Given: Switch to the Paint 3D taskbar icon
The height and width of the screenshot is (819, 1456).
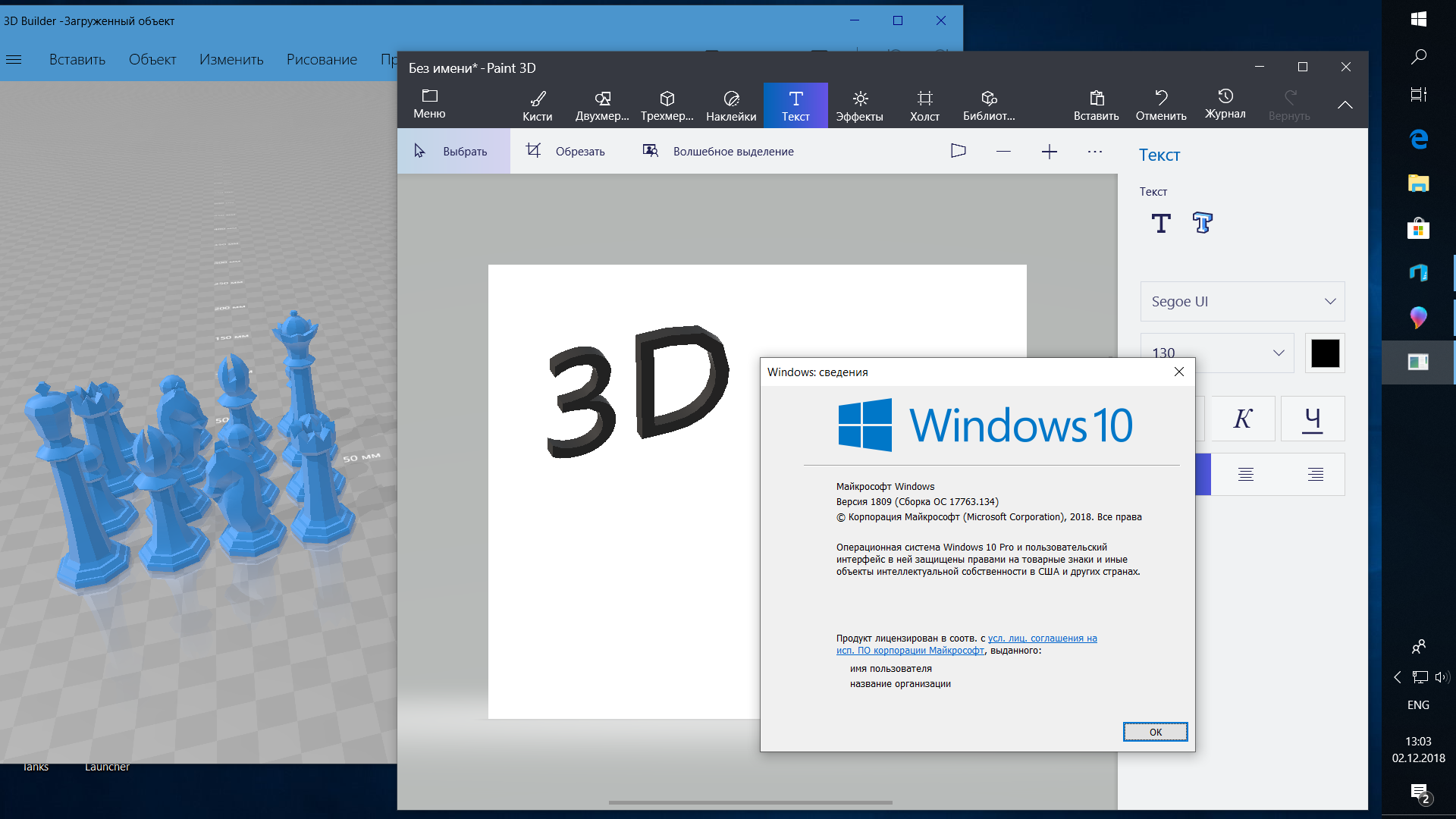Looking at the screenshot, I should click(x=1418, y=317).
